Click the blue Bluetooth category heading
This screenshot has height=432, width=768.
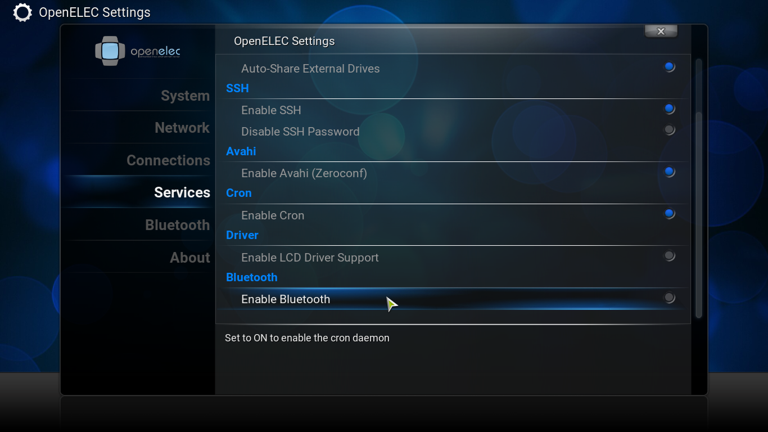point(251,277)
